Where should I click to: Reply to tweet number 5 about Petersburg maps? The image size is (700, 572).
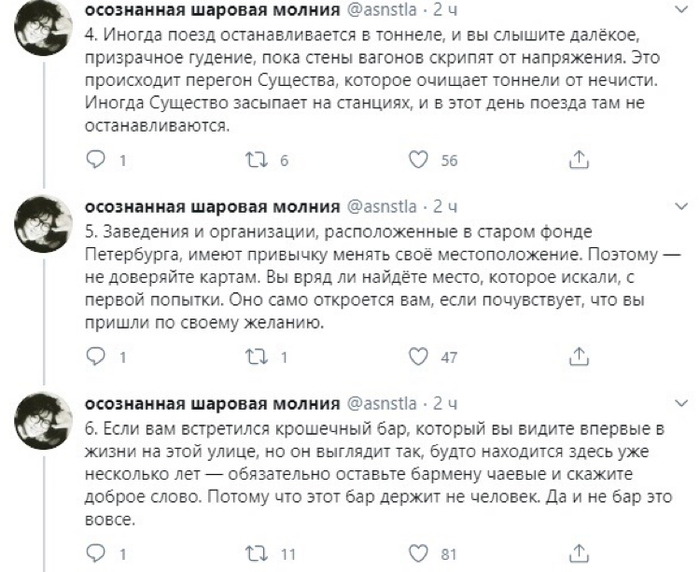[96, 356]
